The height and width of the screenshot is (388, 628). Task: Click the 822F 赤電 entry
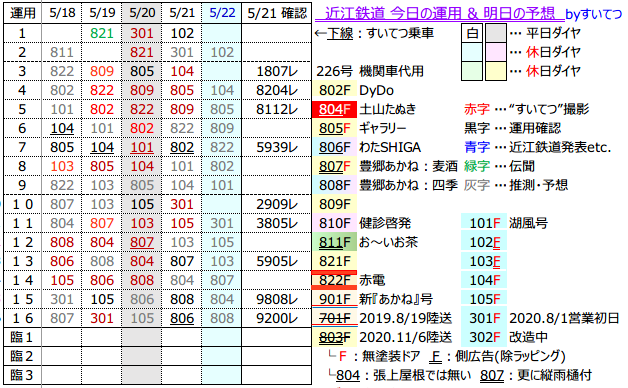coord(349,280)
